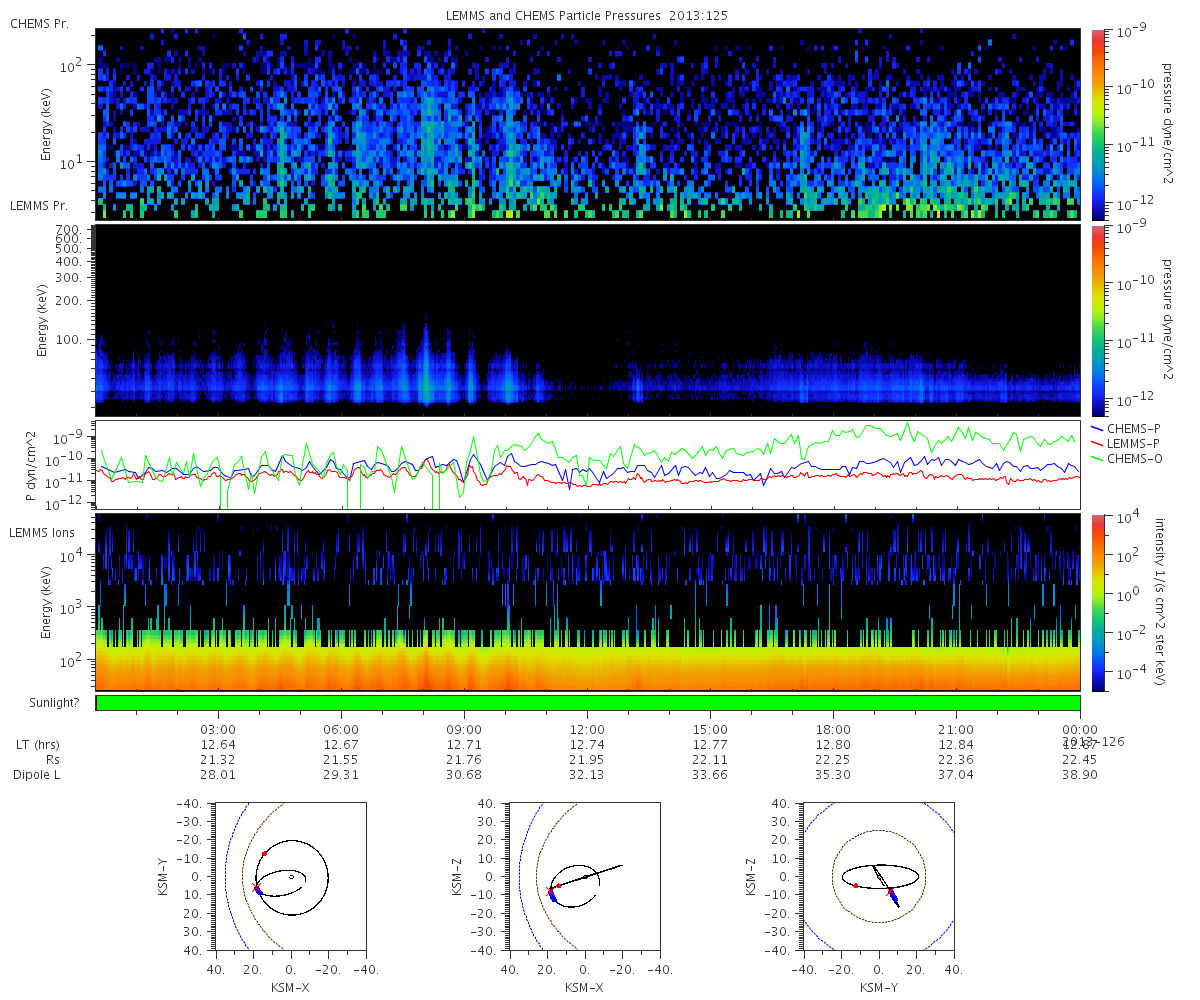Click the LEMMS Ions spectrogram panel
Image resolution: width=1200 pixels, height=1000 pixels.
tap(588, 603)
